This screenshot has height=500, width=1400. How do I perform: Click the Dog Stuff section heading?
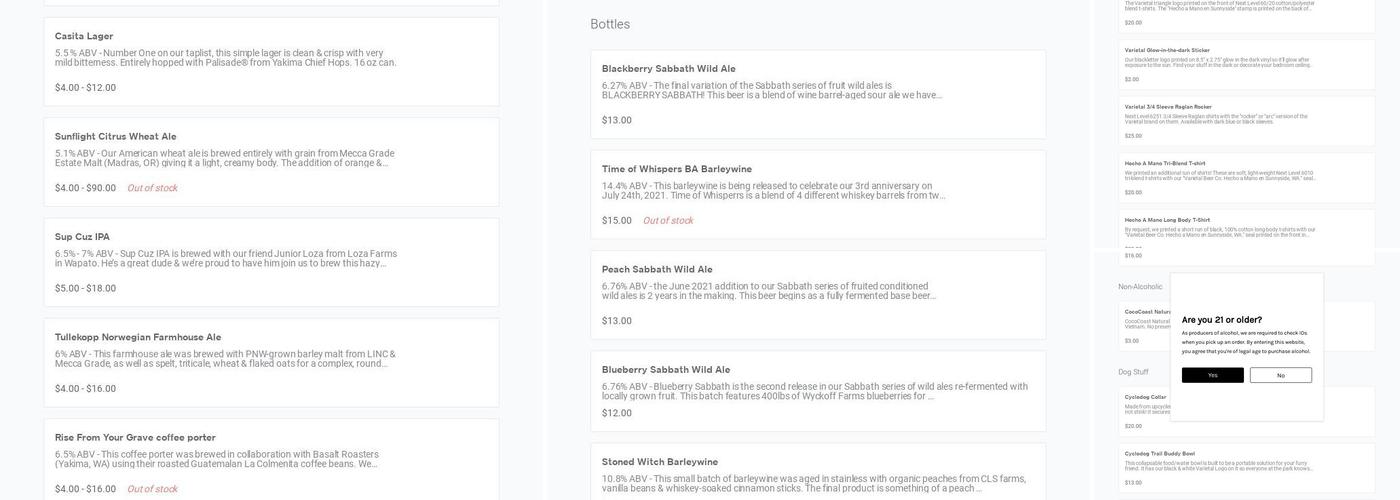(1133, 372)
